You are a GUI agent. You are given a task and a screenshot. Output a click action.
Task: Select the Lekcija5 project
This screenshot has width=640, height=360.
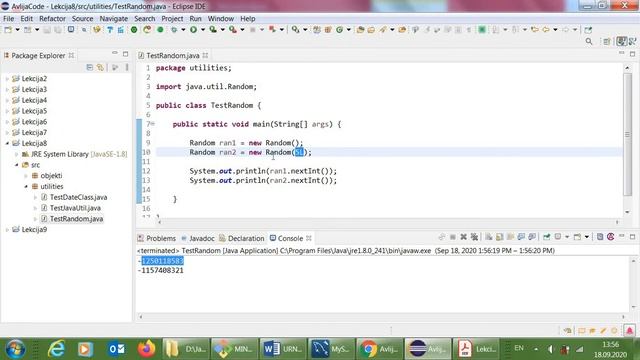point(34,111)
